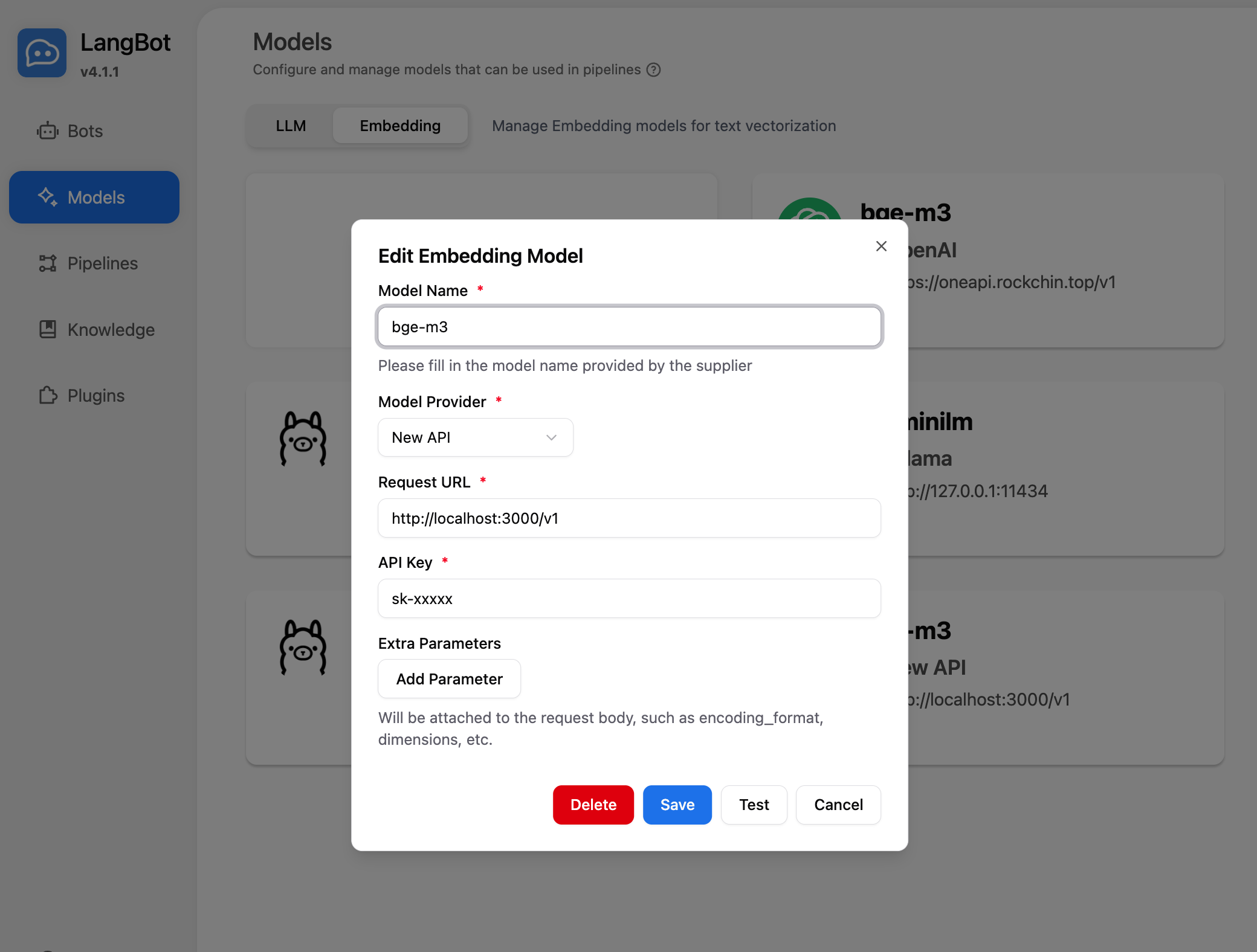This screenshot has height=952, width=1257.
Task: Save the embedding model changes
Action: point(677,805)
